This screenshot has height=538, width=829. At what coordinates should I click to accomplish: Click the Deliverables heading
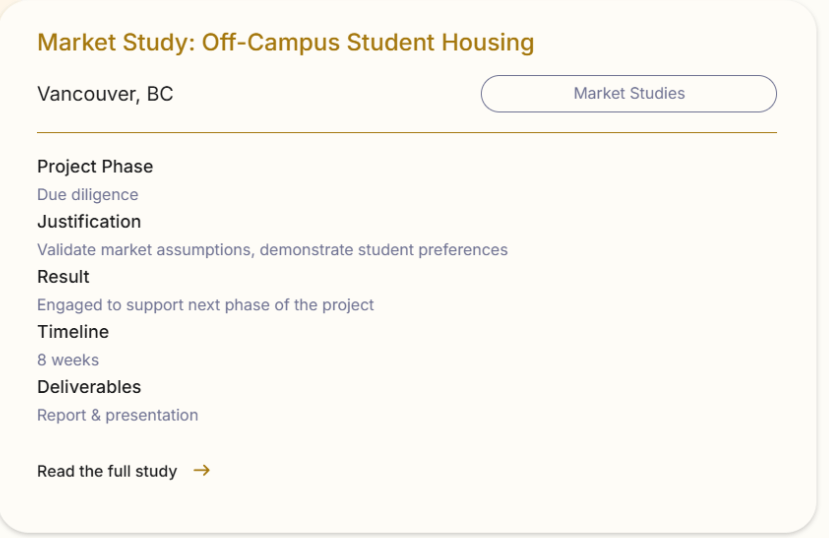89,387
